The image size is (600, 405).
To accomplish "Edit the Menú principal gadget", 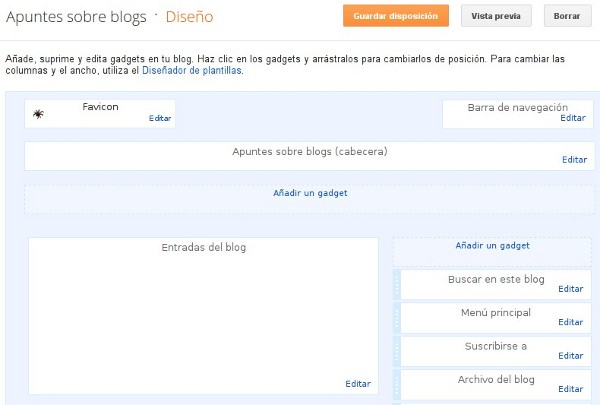I will point(570,322).
